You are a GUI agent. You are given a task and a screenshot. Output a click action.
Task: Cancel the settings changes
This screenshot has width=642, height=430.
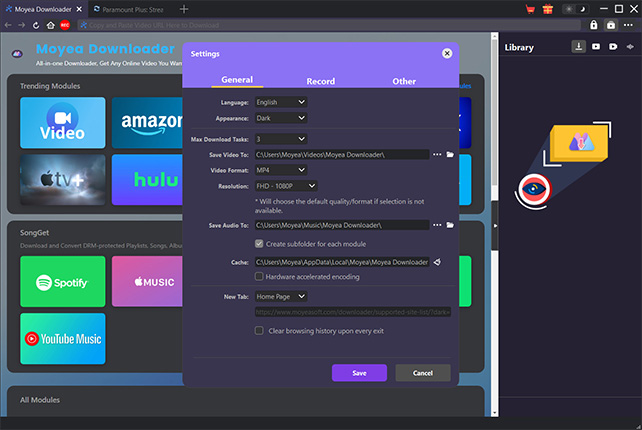click(x=423, y=373)
